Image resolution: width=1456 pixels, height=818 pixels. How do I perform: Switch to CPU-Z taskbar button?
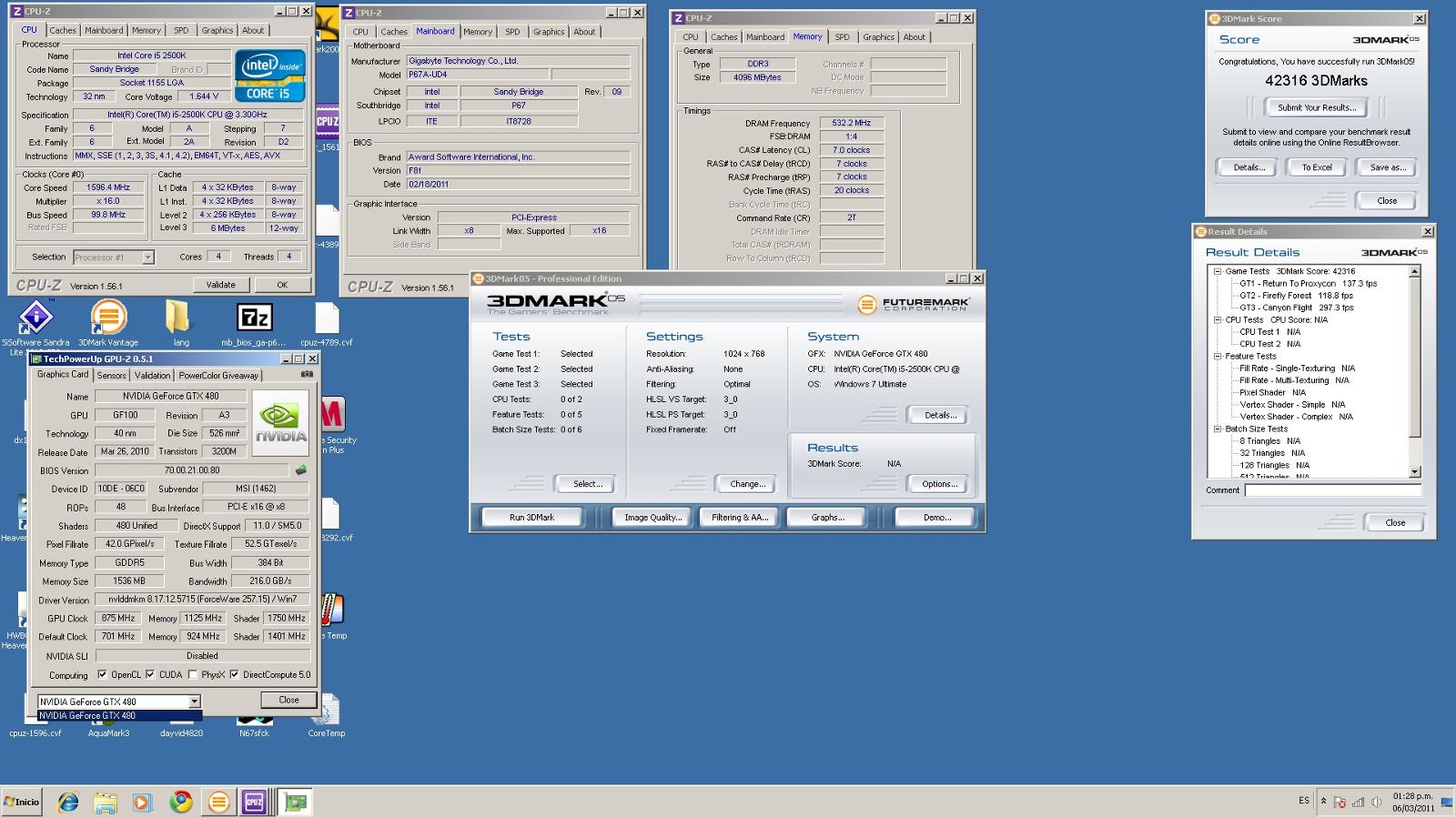click(x=254, y=802)
